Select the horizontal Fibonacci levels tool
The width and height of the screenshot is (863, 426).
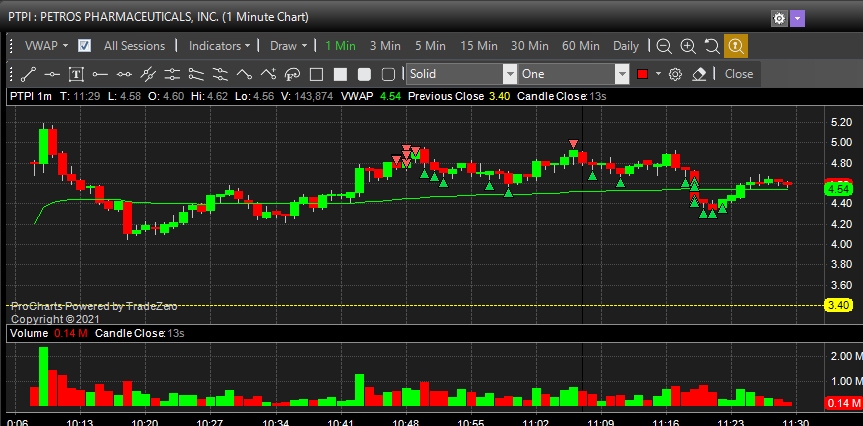[172, 74]
